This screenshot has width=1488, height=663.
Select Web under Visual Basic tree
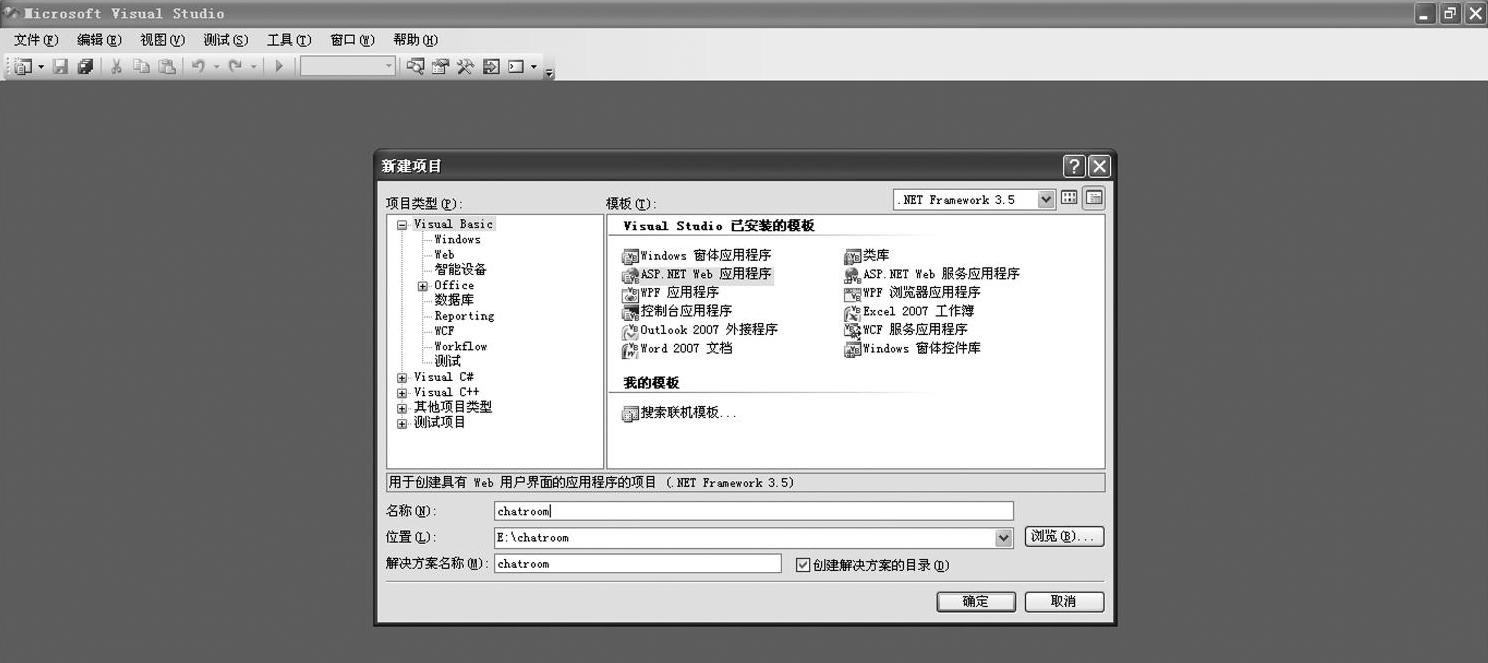point(444,255)
